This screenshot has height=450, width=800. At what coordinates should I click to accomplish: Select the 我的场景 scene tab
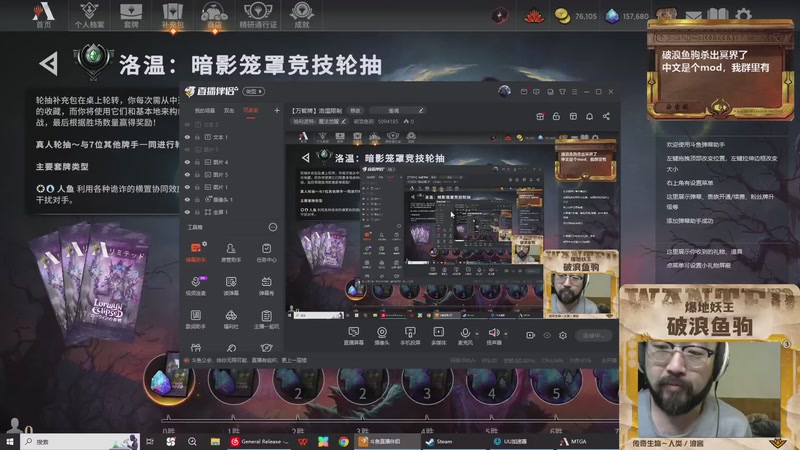[205, 110]
